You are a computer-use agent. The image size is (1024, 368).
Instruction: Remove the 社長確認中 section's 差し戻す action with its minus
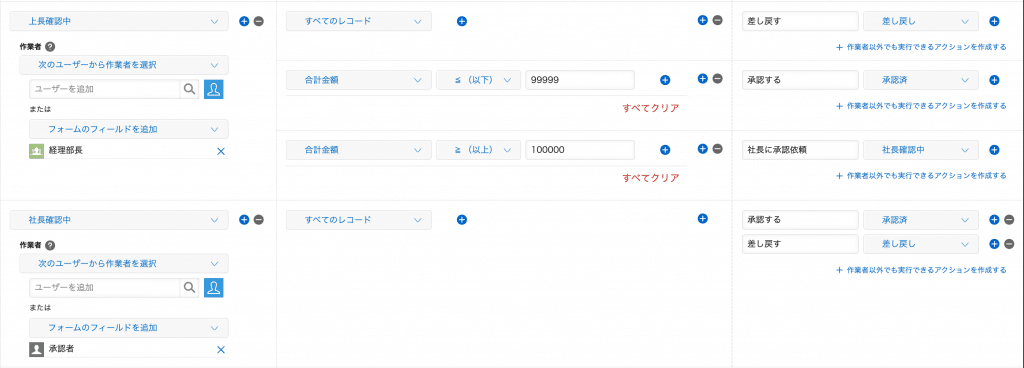coord(1009,244)
